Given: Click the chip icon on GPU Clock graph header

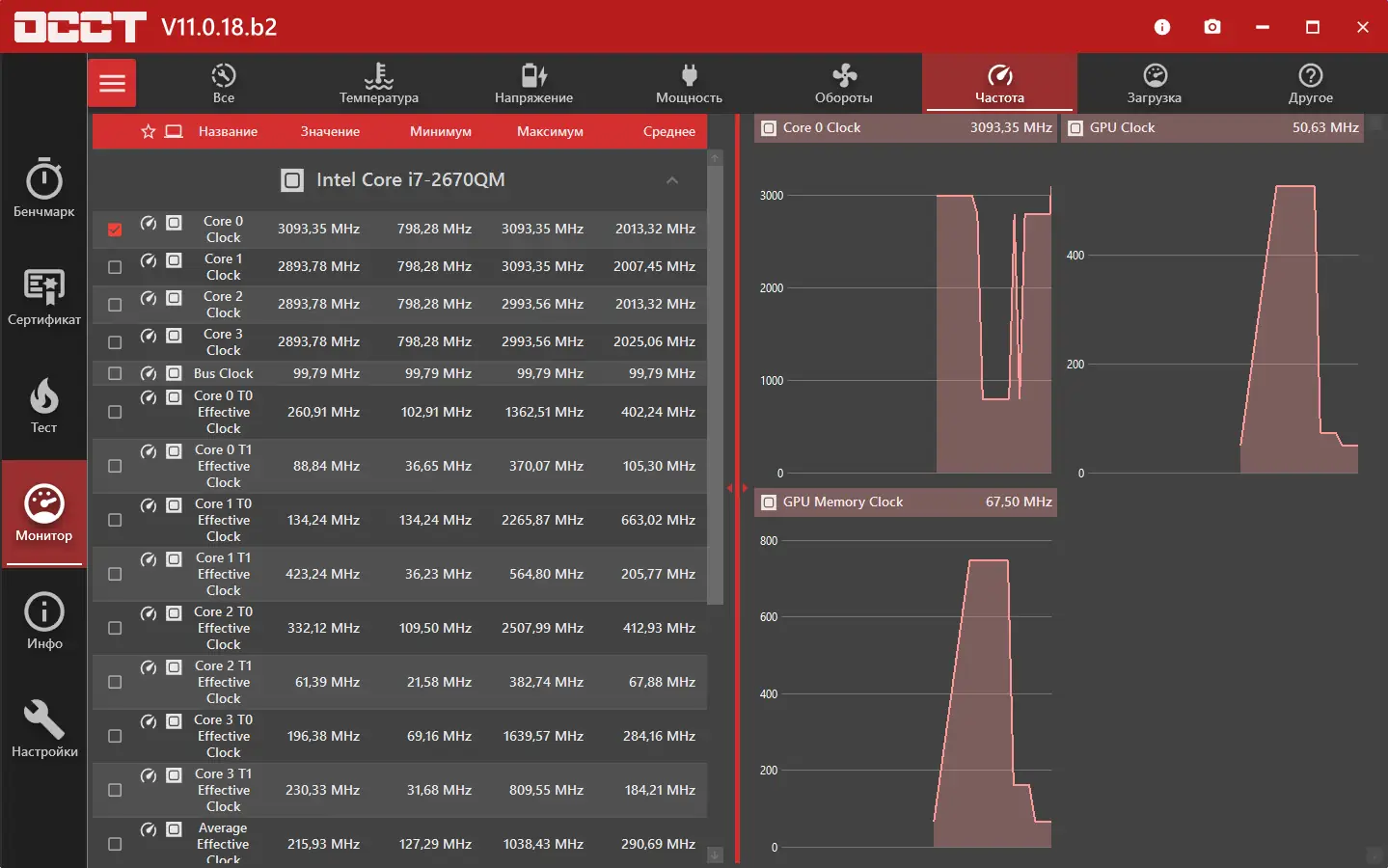Looking at the screenshot, I should pos(1075,128).
